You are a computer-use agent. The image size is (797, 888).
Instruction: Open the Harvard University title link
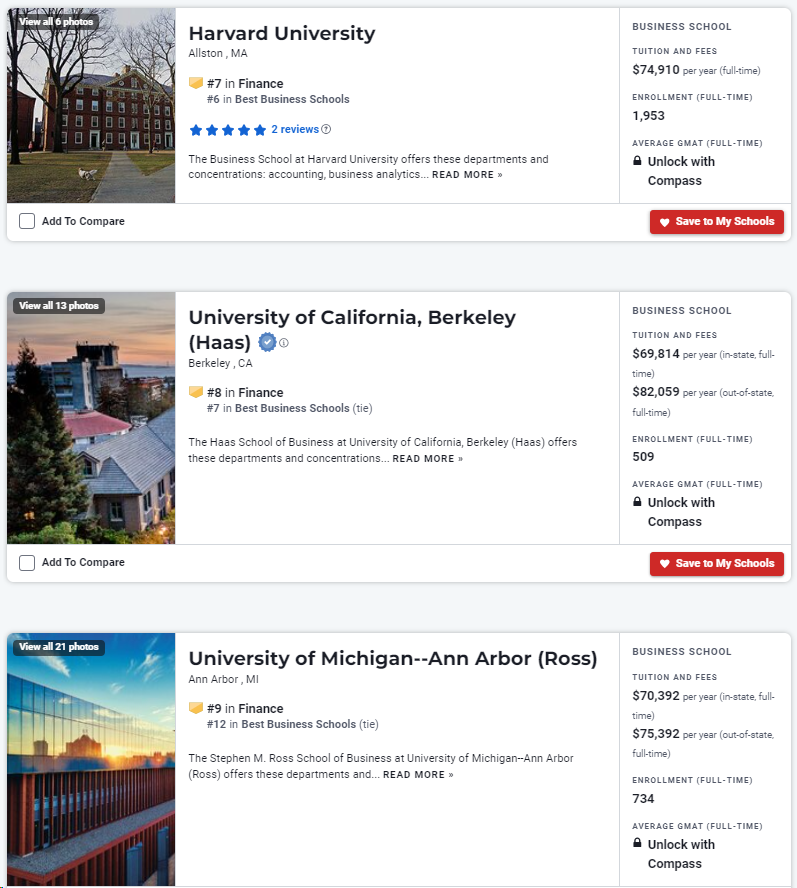tap(282, 33)
